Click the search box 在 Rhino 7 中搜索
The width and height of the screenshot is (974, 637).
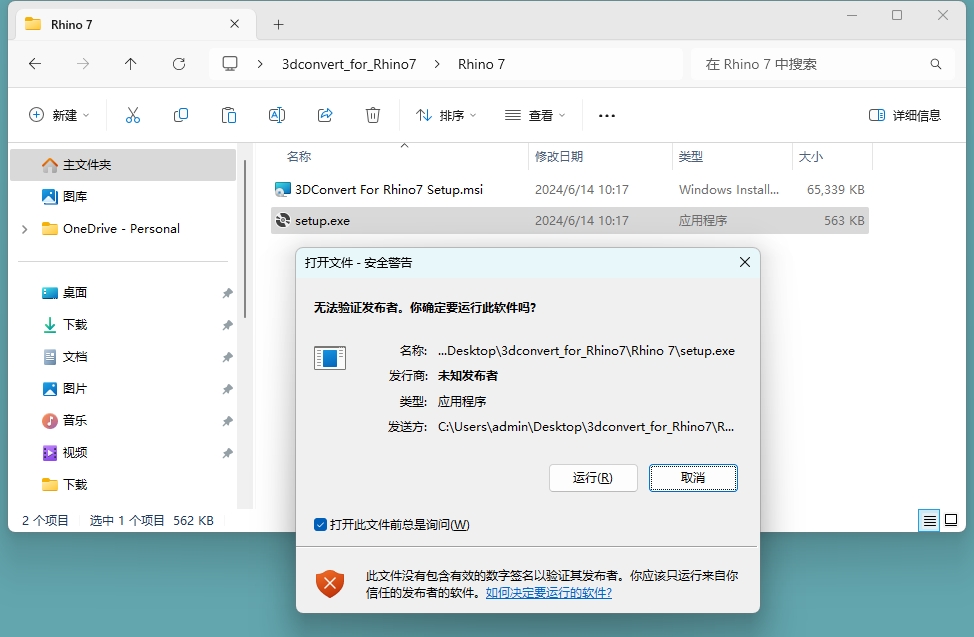[x=823, y=64]
